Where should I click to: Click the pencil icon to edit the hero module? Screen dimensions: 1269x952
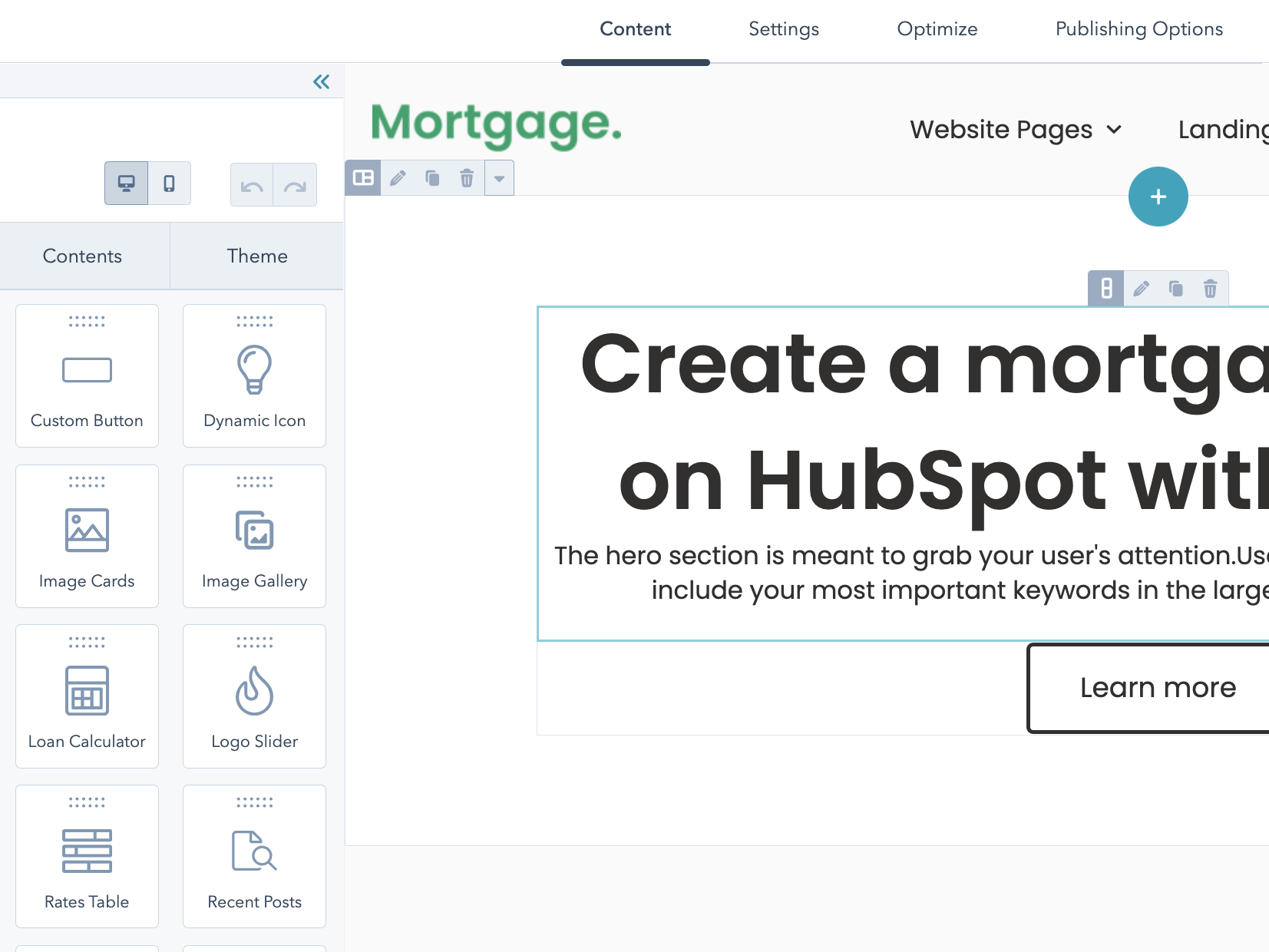(1142, 289)
